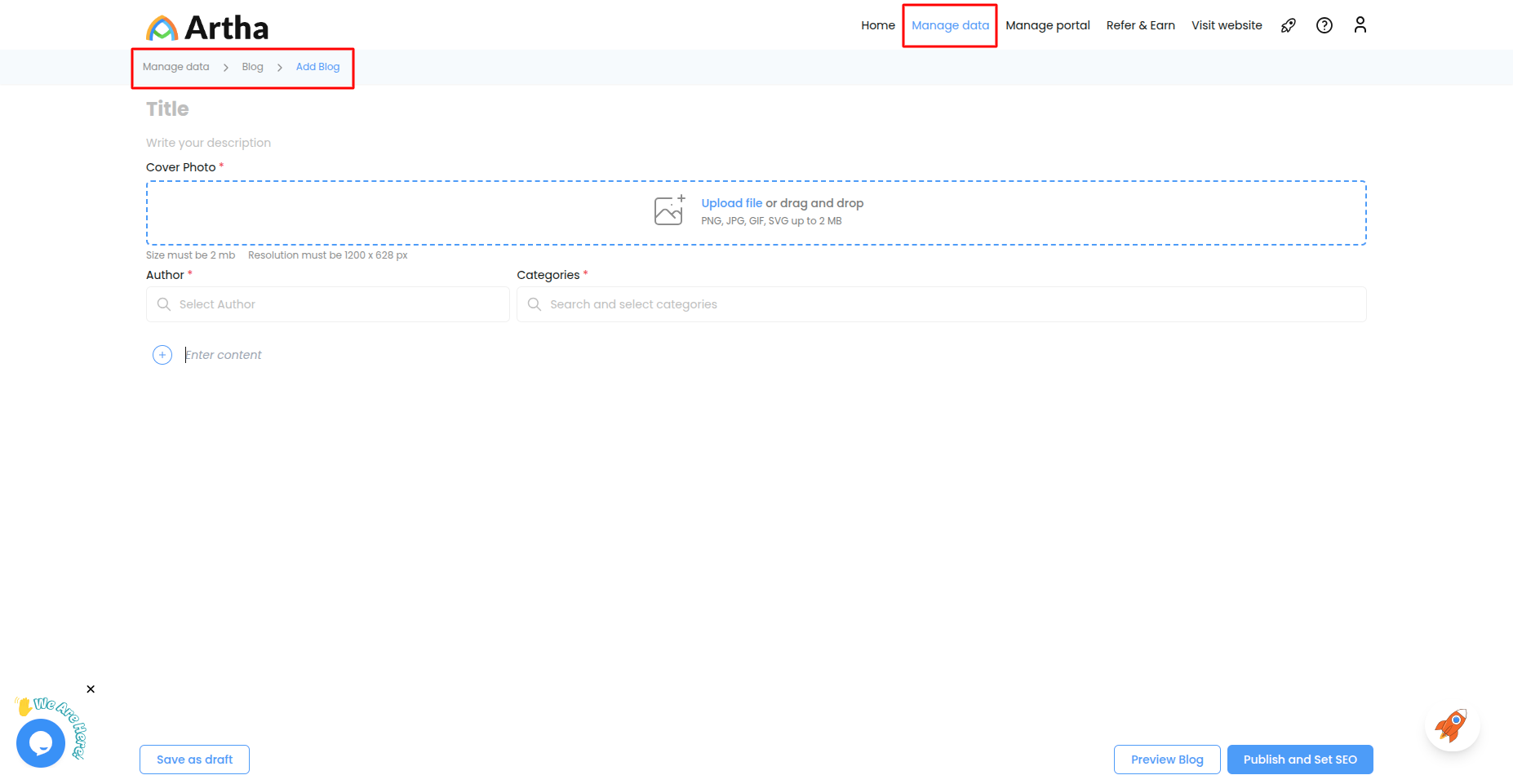Dismiss the We Are Here chat popup

[91, 689]
